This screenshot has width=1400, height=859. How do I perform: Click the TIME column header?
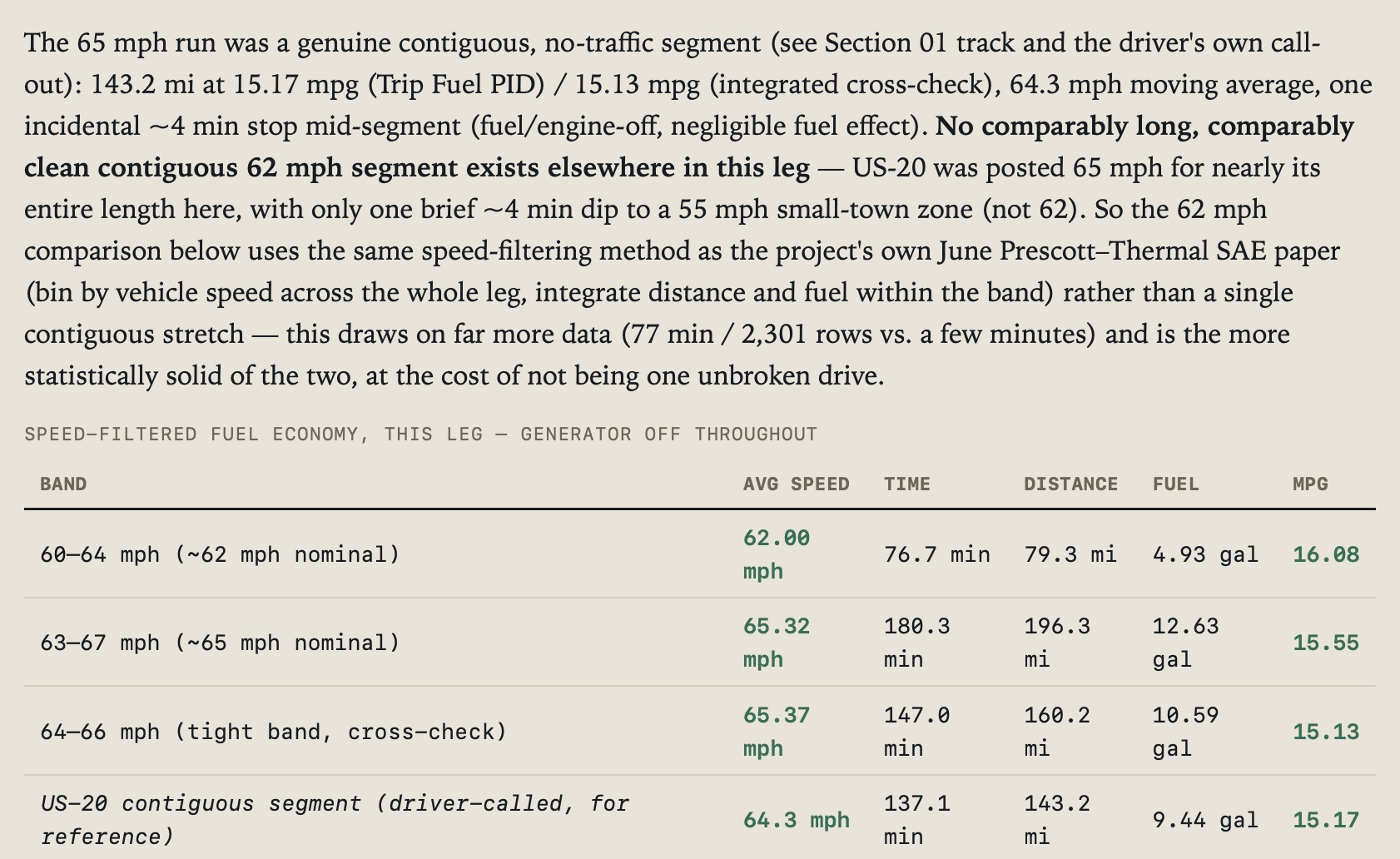click(906, 484)
